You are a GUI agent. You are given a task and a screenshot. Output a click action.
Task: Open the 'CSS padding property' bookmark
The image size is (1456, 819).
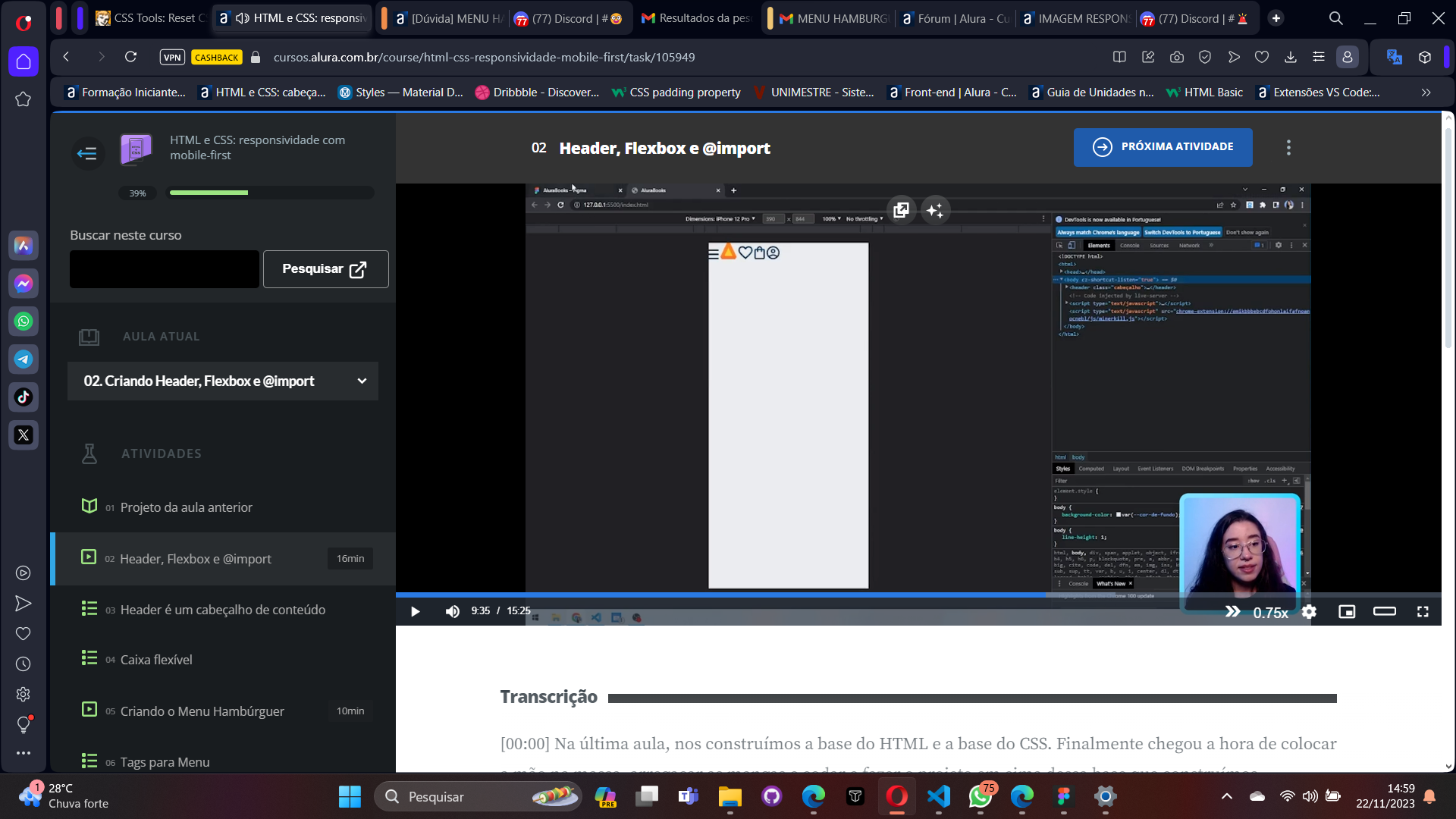pyautogui.click(x=676, y=93)
